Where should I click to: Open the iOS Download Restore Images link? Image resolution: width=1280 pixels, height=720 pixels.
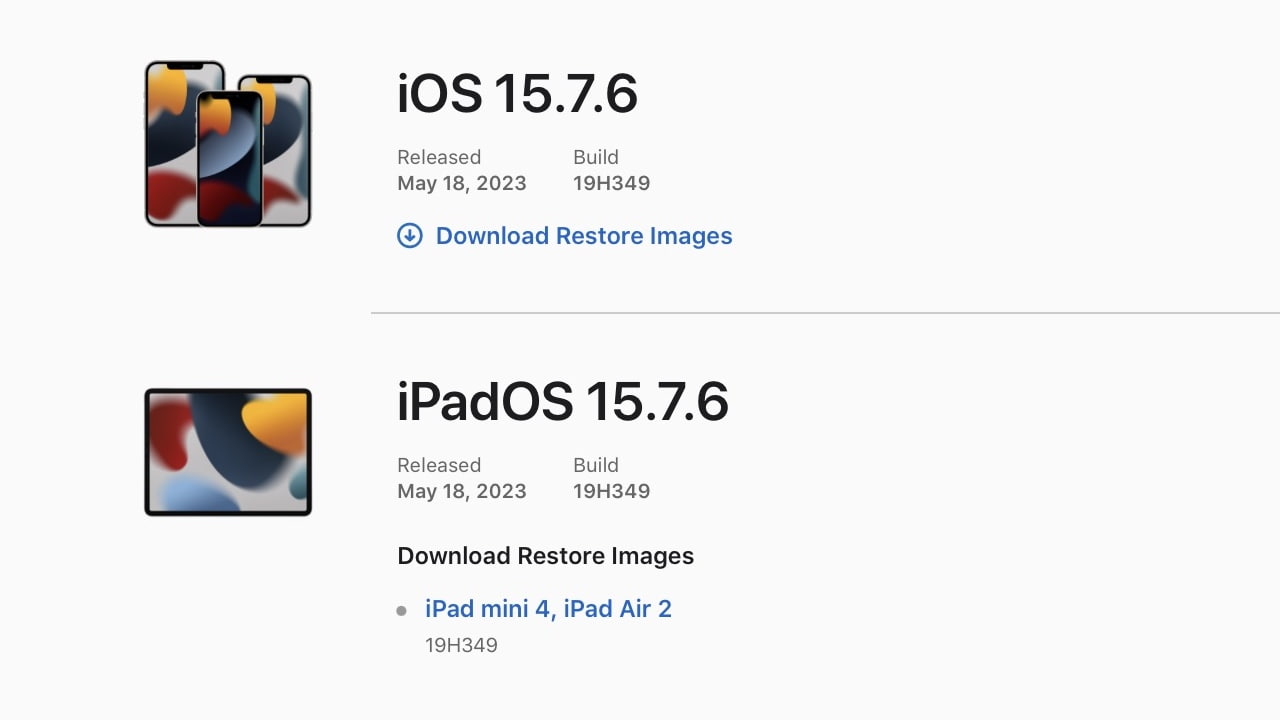point(584,236)
